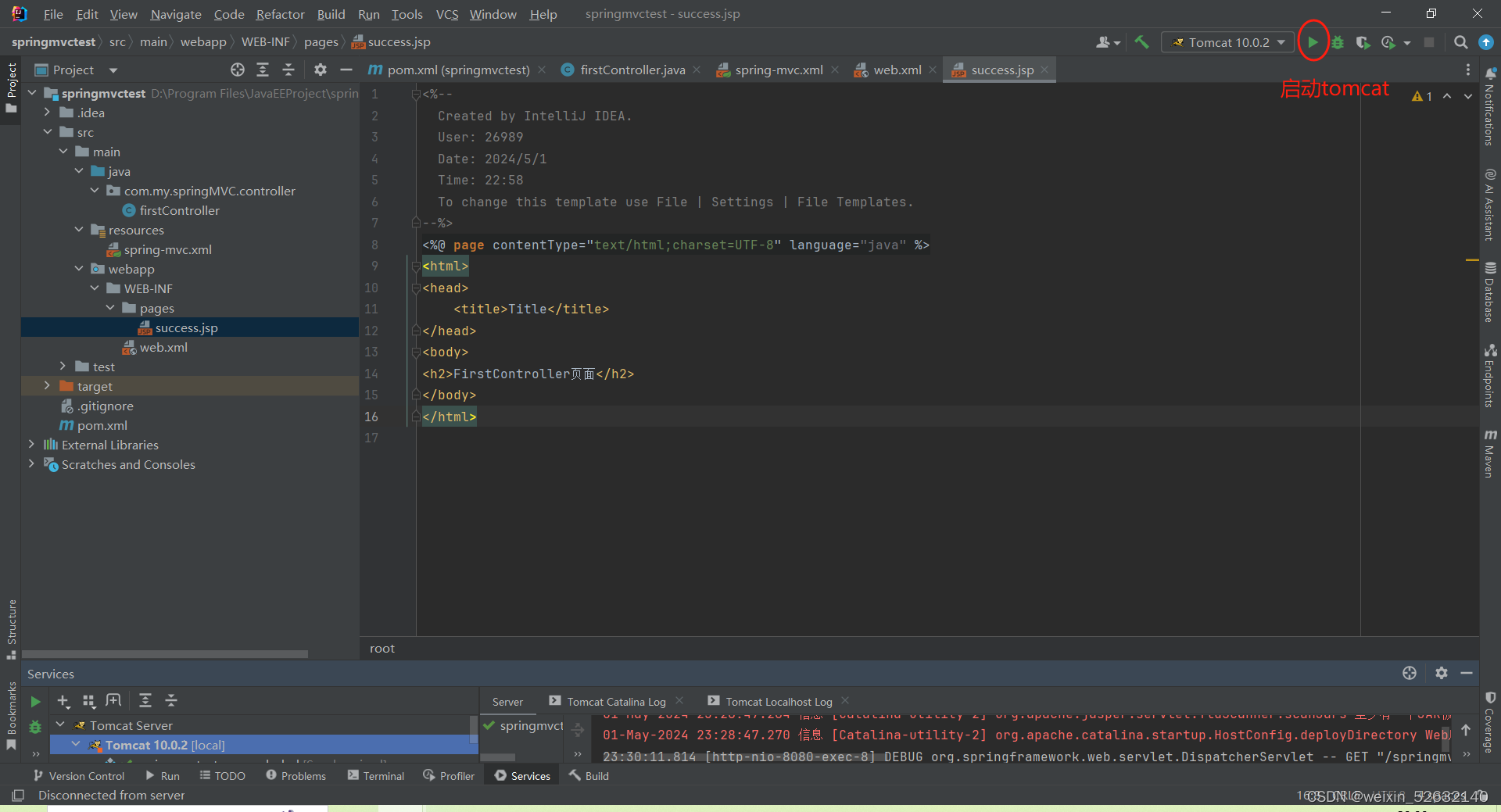
Task: Open Notifications side panel
Action: pyautogui.click(x=1490, y=106)
